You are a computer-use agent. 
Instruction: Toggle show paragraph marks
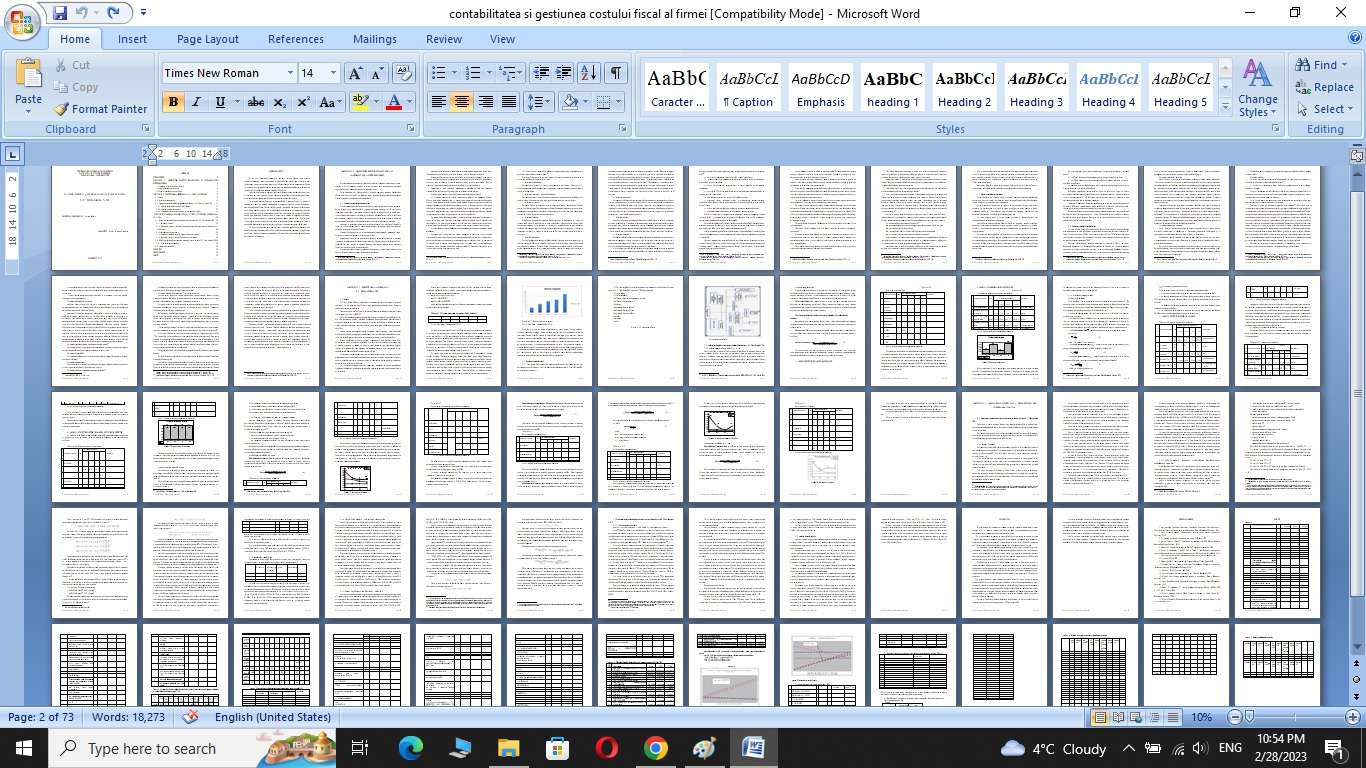click(x=616, y=73)
